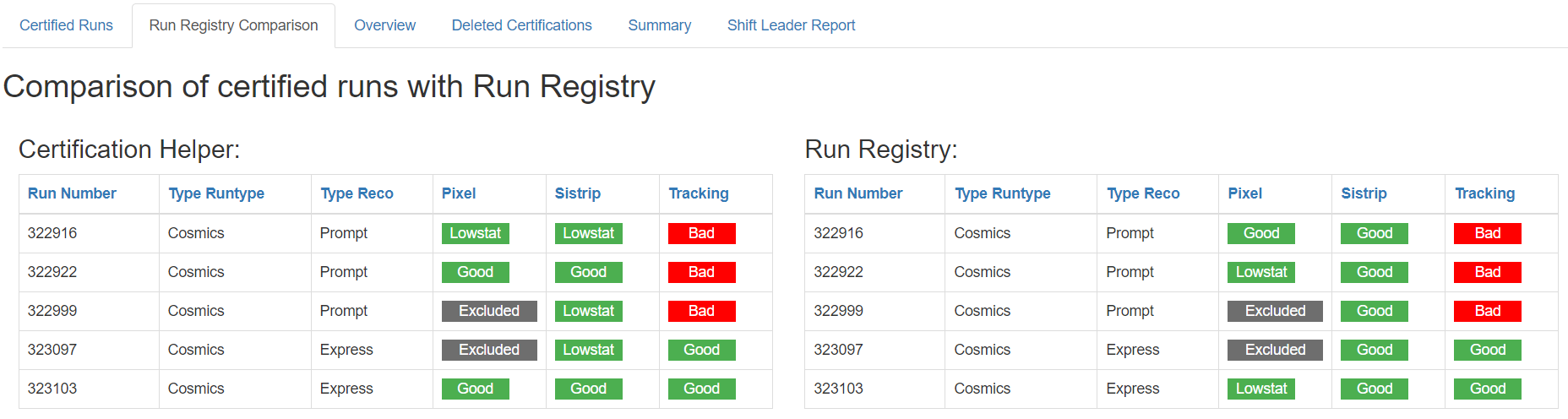
Task: Click Pixel Lowstat badge for 323103 in Run Registry
Action: [x=1261, y=389]
